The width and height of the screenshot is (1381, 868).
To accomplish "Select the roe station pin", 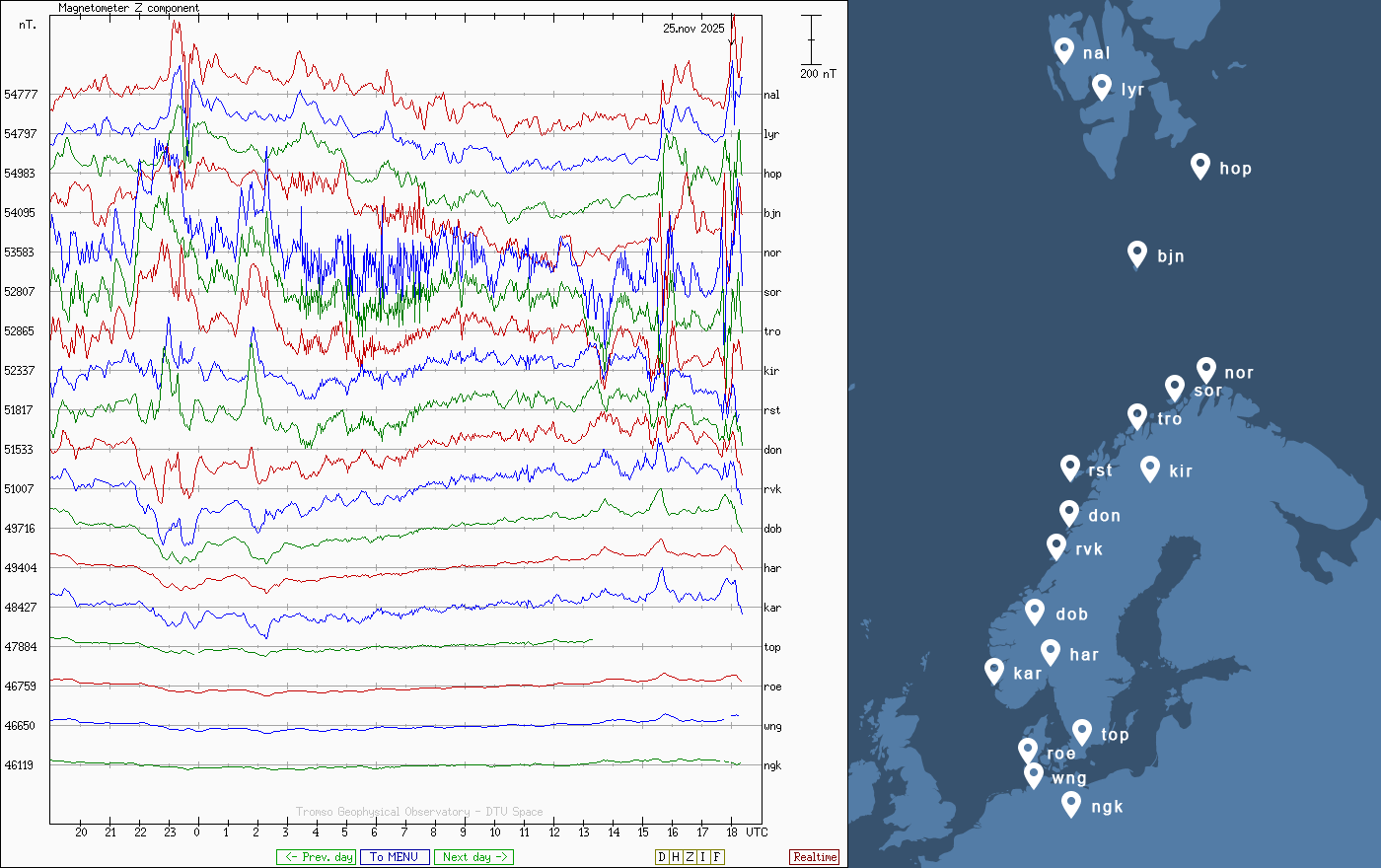I will [1028, 752].
